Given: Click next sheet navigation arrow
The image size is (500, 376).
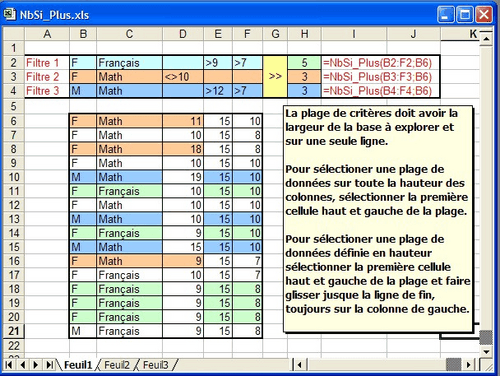Looking at the screenshot, I should click(x=36, y=365).
